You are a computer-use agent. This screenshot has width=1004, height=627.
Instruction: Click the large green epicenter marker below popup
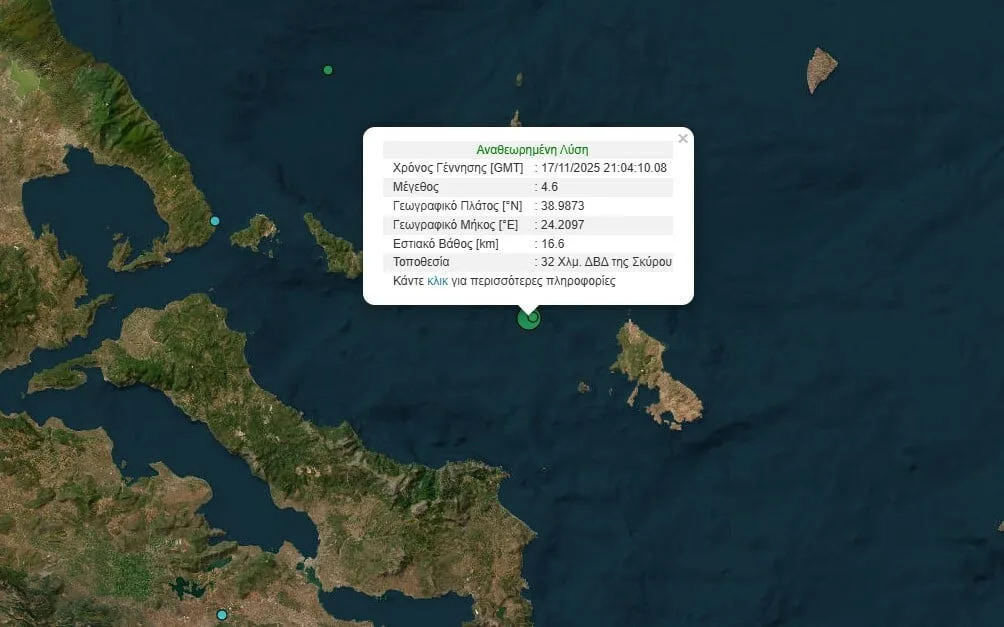click(x=528, y=319)
